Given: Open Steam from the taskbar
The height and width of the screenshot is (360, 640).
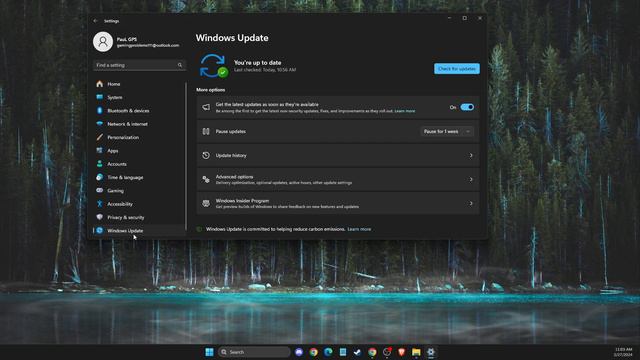Looking at the screenshot, I should [358, 352].
